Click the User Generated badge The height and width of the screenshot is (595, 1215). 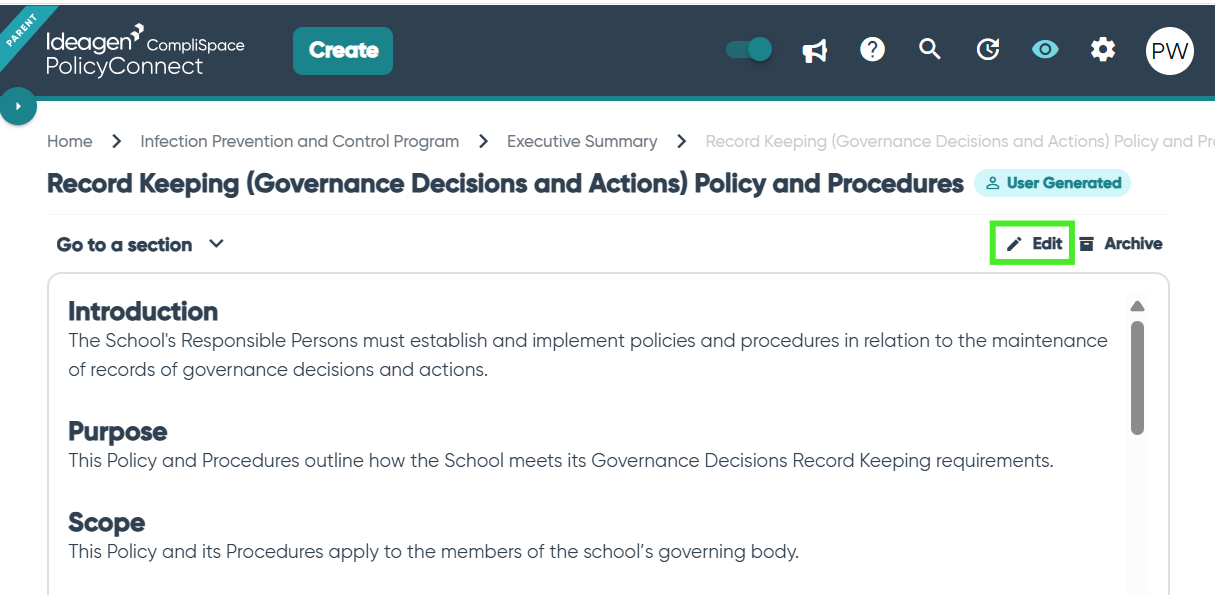click(1052, 183)
